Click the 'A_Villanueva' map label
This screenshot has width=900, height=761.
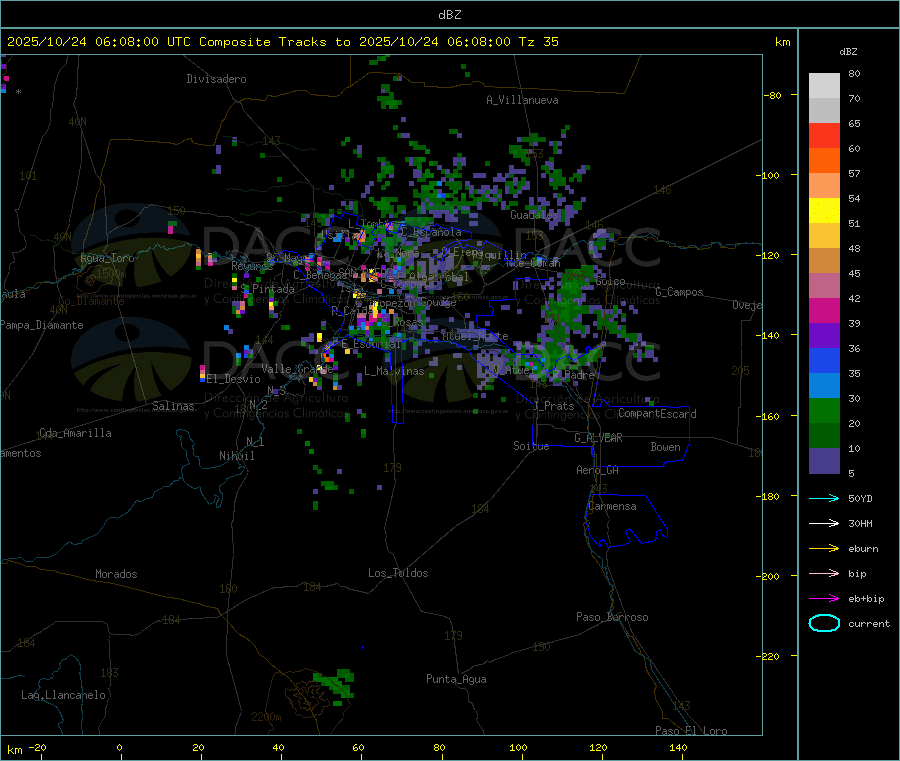pyautogui.click(x=522, y=100)
